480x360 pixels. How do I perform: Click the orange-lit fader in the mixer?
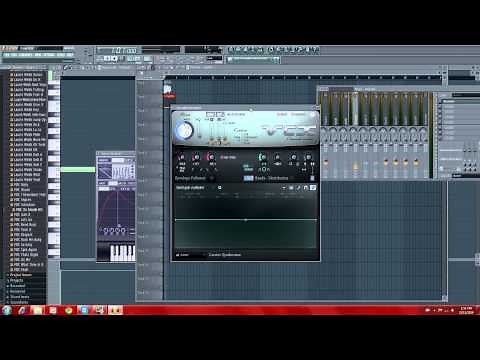coord(355,165)
